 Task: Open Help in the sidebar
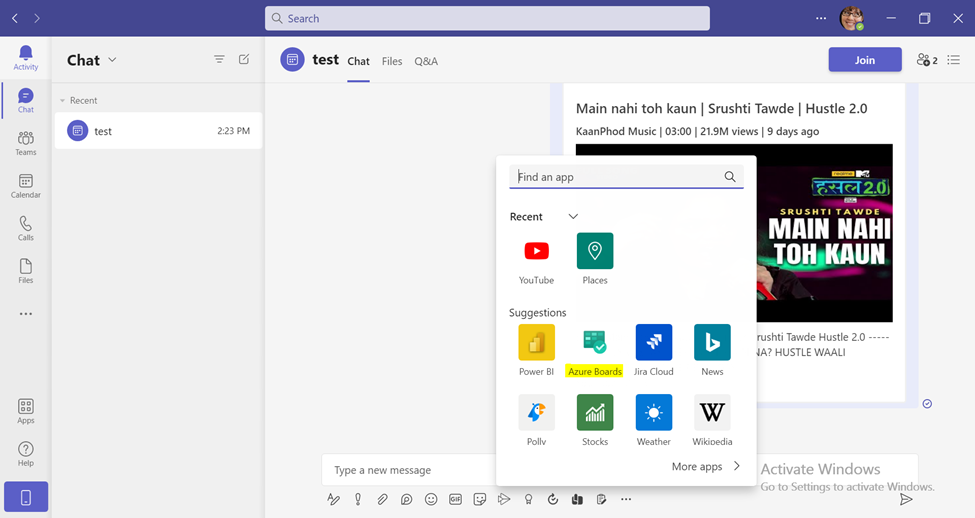click(x=25, y=454)
